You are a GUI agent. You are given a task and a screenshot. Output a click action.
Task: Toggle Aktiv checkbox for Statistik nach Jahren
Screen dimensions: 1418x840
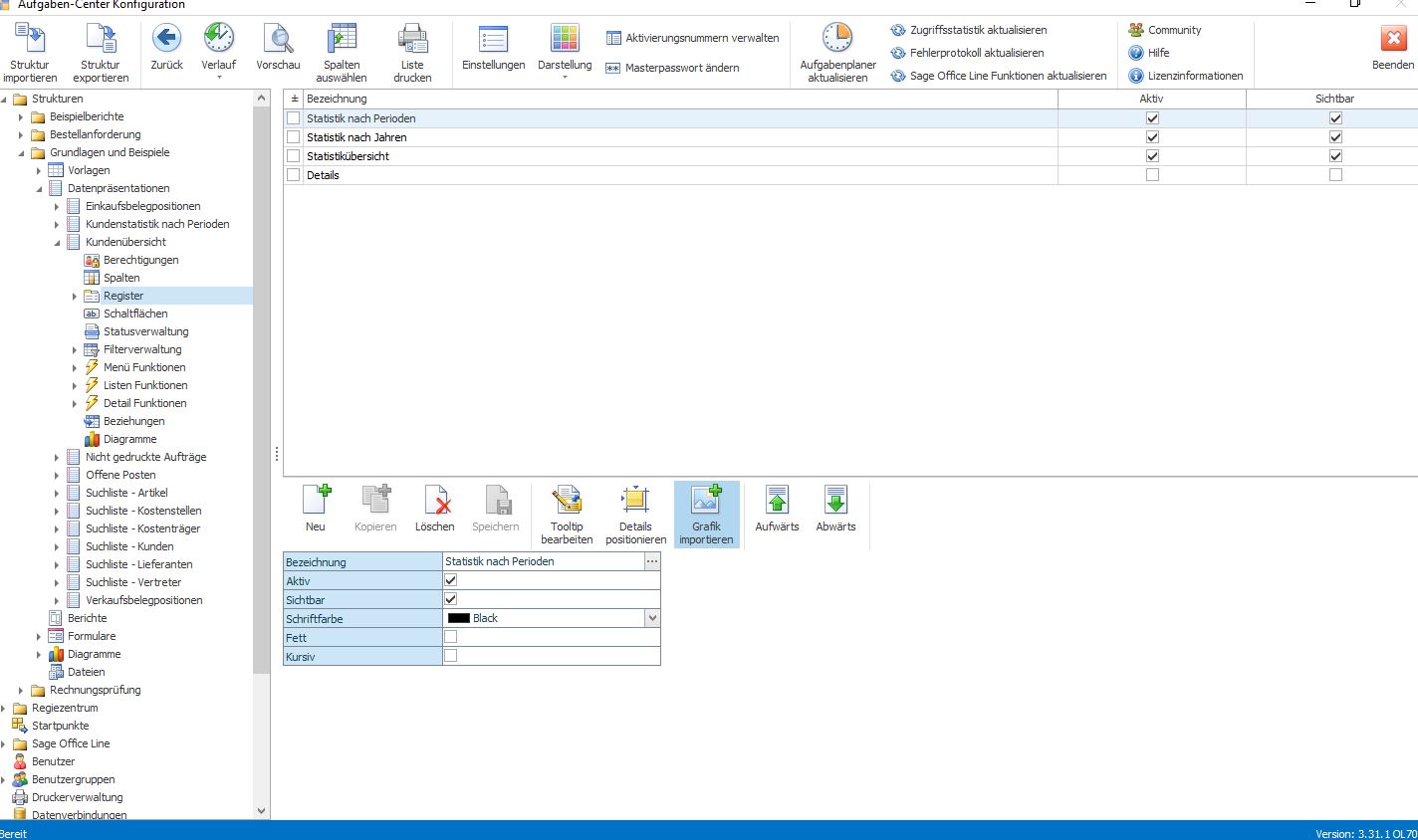[1152, 137]
